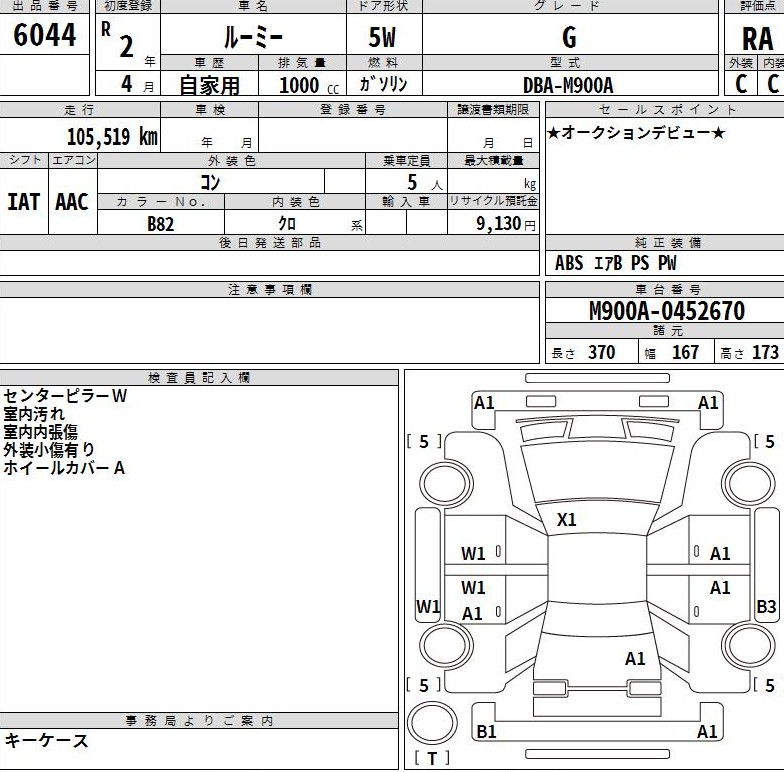Image resolution: width=784 pixels, height=772 pixels.
Task: Click the 出品番号 header
Action: pos(44,6)
